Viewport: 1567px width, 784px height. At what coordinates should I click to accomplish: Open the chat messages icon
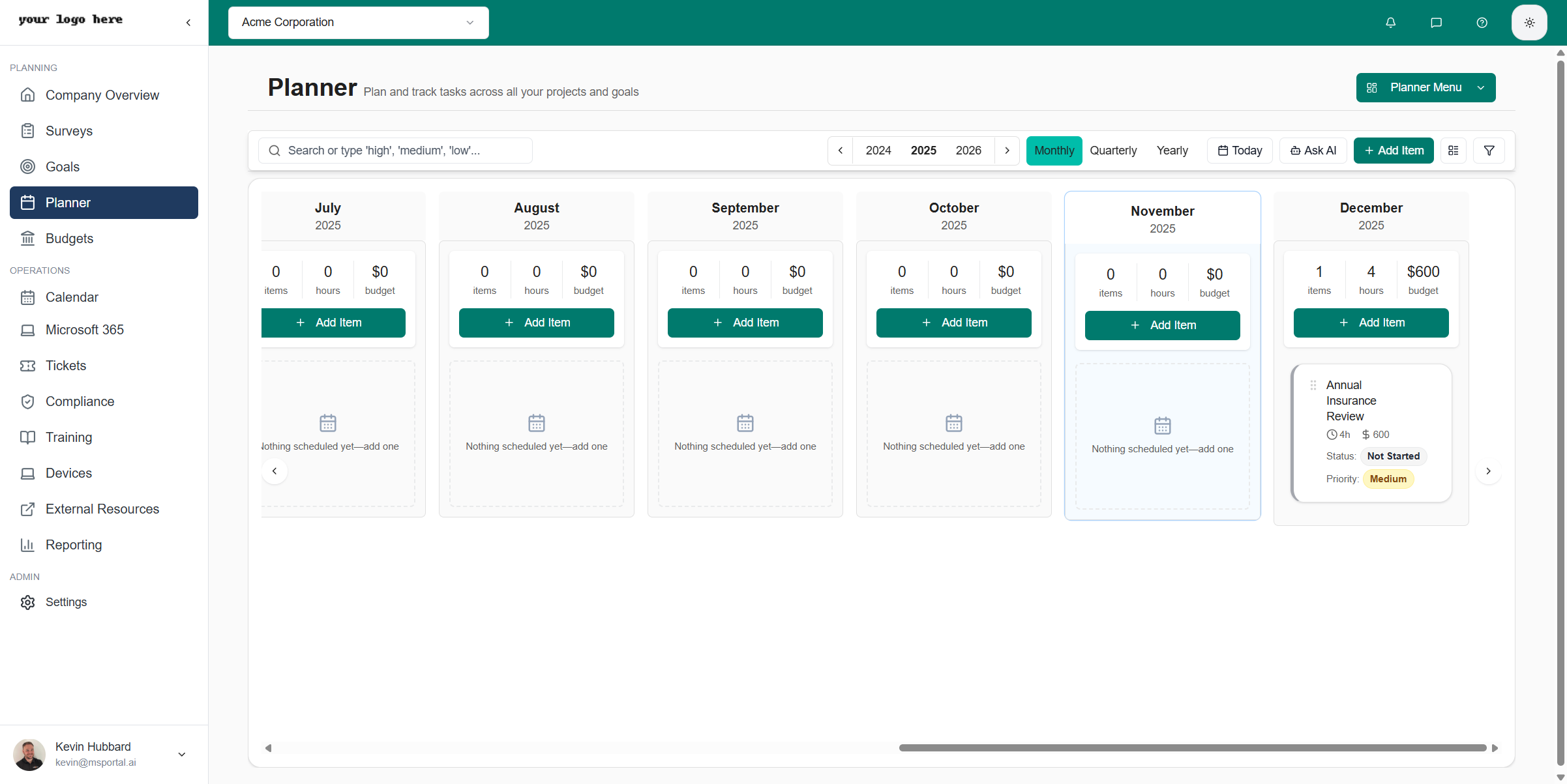[1436, 23]
